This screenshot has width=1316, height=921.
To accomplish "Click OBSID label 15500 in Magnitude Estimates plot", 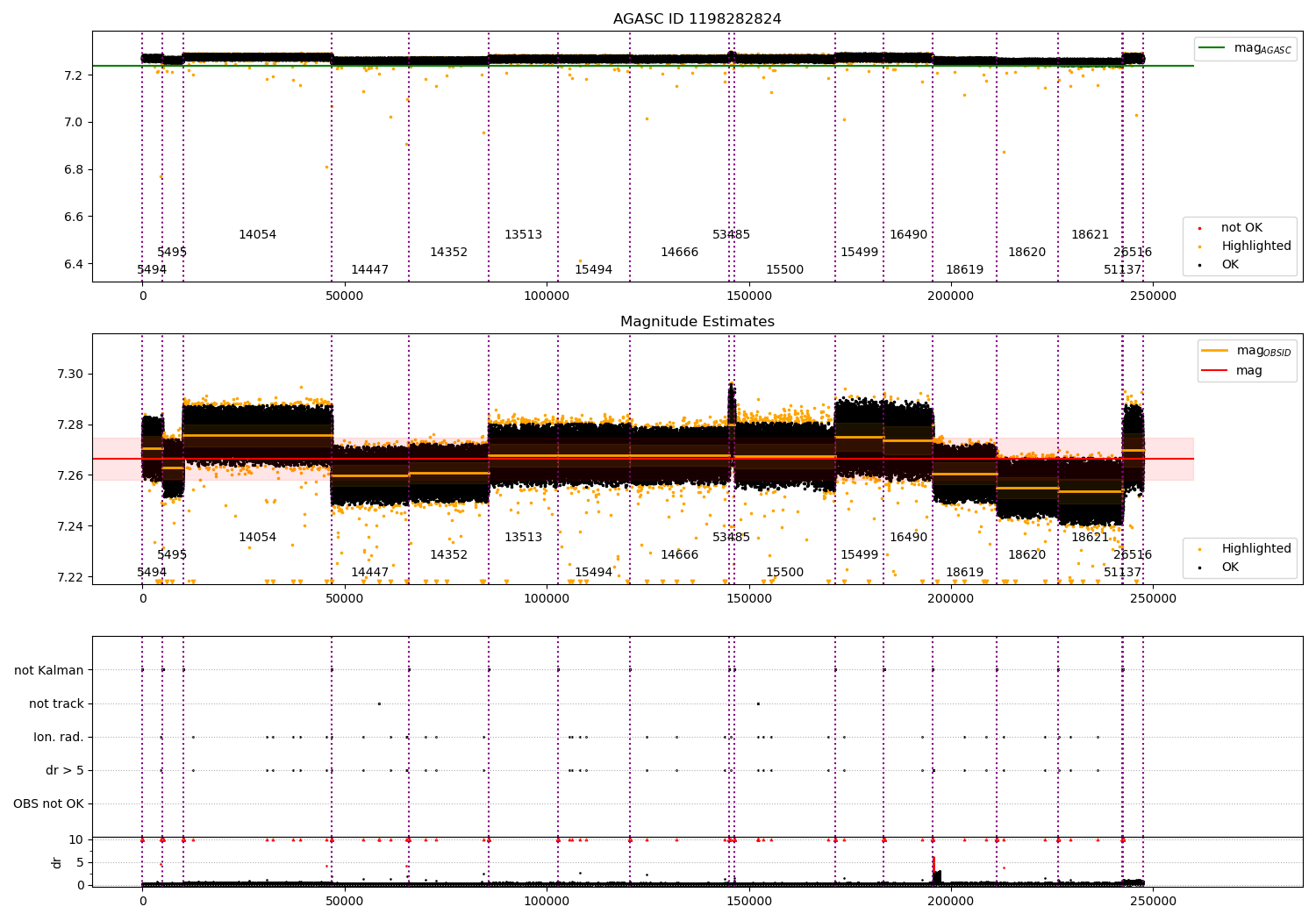I will click(x=784, y=573).
